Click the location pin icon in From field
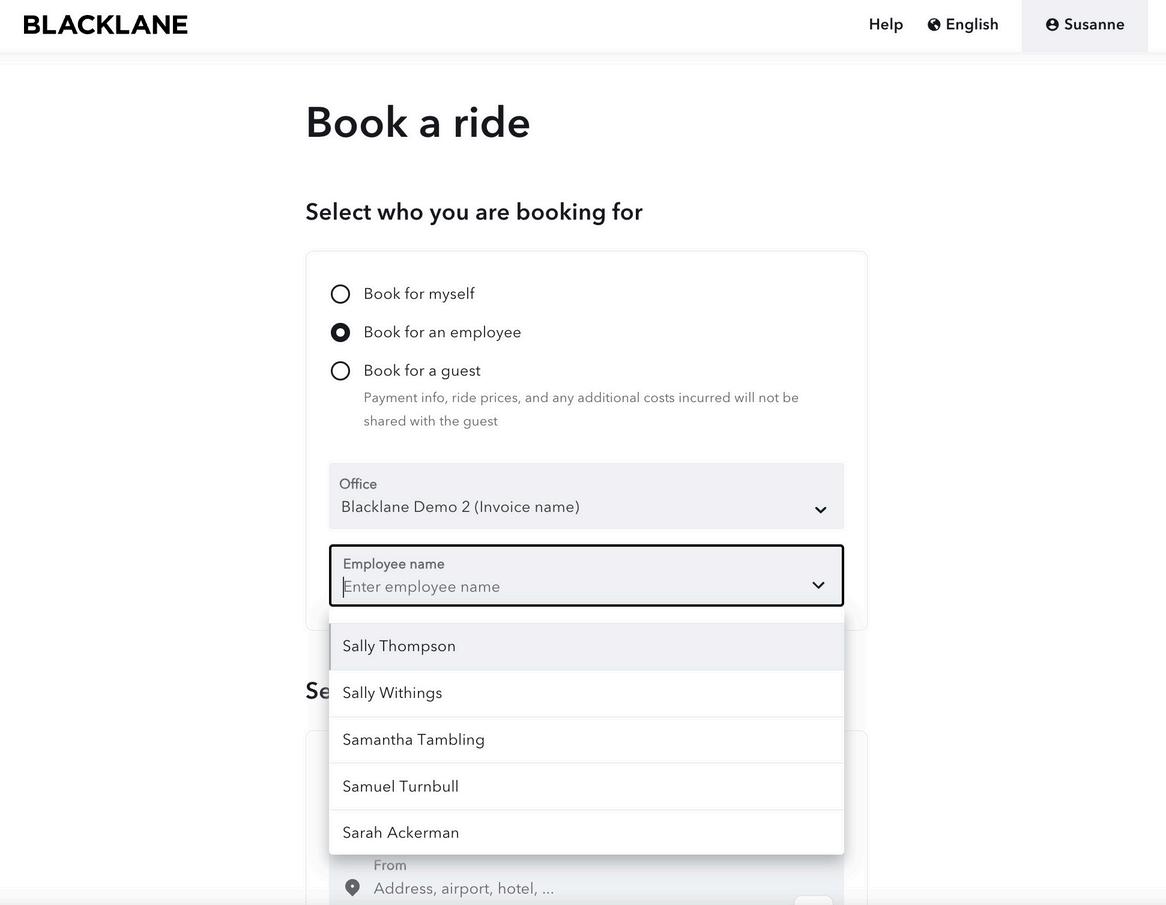 (352, 888)
